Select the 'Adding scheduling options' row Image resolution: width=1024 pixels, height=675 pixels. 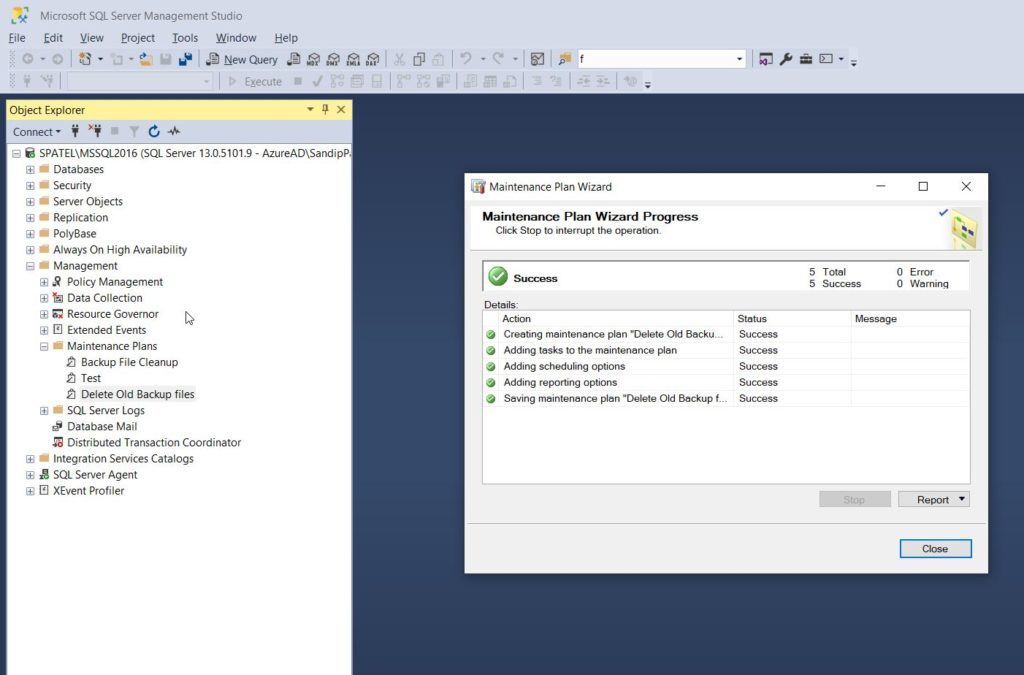[x=726, y=366]
